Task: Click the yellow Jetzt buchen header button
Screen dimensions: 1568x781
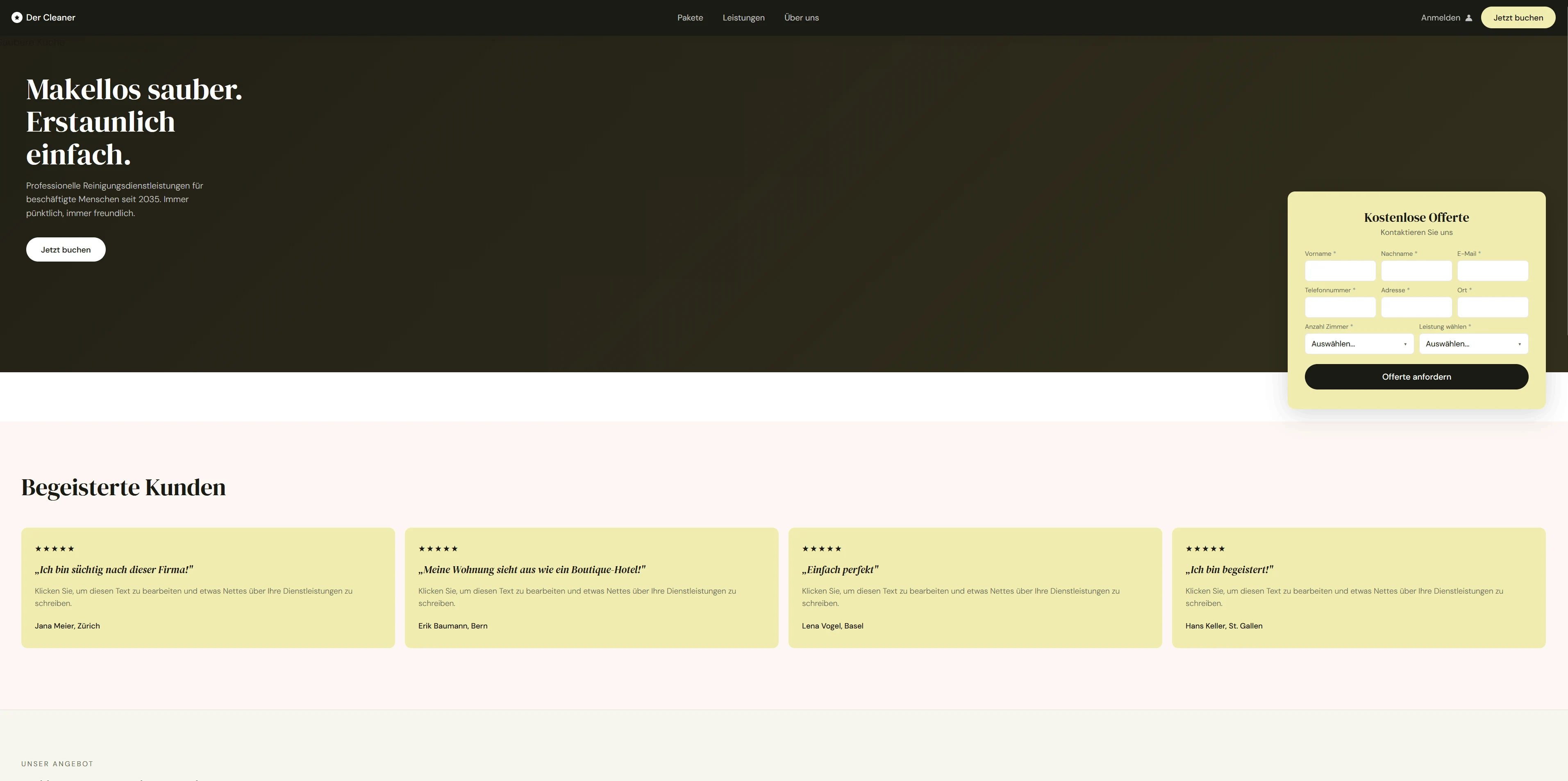Action: [x=1518, y=18]
